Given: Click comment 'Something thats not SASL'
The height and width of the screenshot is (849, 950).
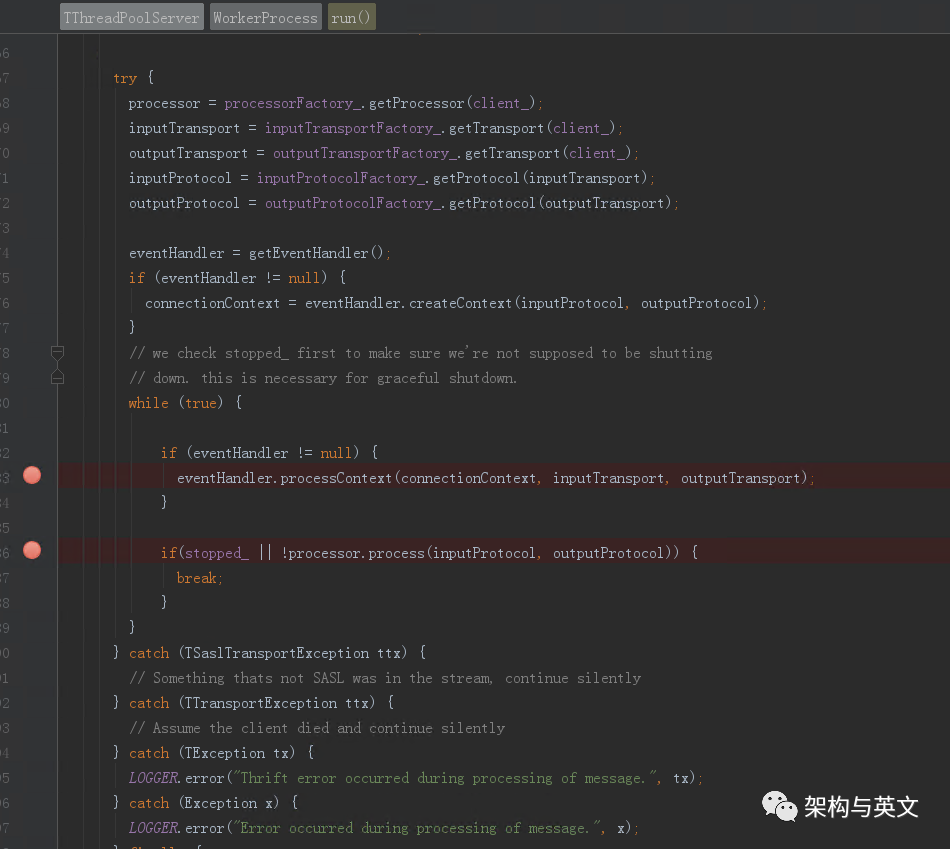Looking at the screenshot, I should coord(385,678).
